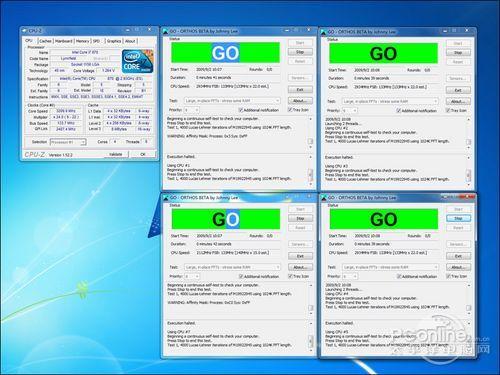Open the Selection Processor #1 dropdown in CPU-Z
Image resolution: width=500 pixels, height=375 pixels.
[68, 142]
